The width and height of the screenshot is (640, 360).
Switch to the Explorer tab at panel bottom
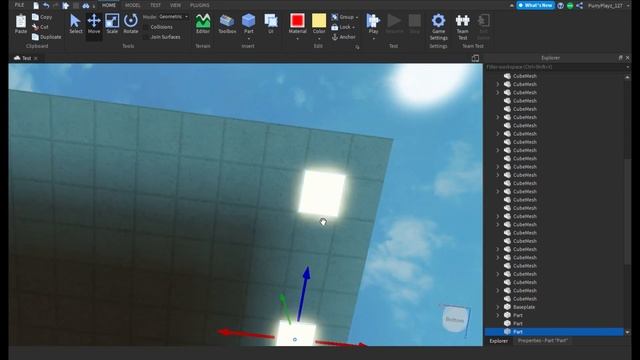click(x=499, y=340)
